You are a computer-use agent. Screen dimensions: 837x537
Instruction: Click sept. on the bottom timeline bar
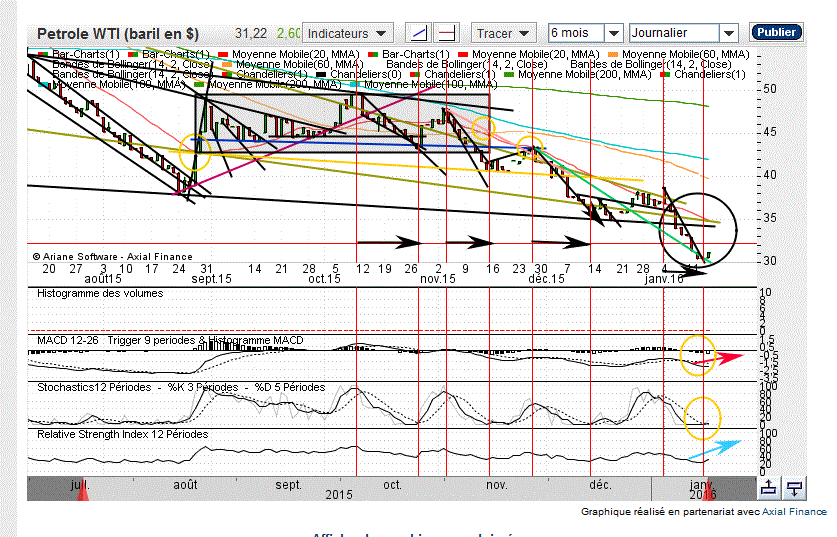point(289,485)
